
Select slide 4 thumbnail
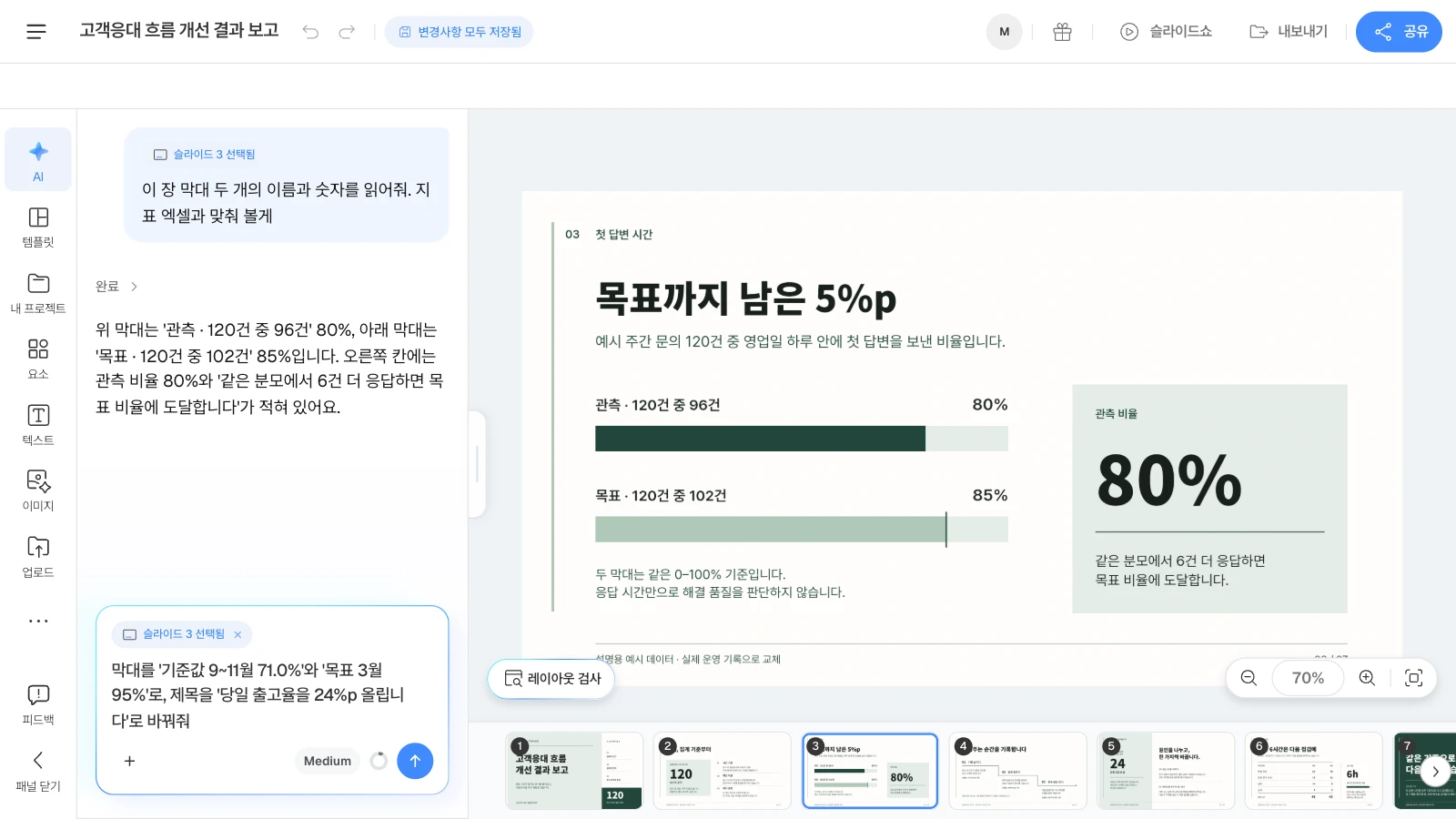(x=1017, y=771)
